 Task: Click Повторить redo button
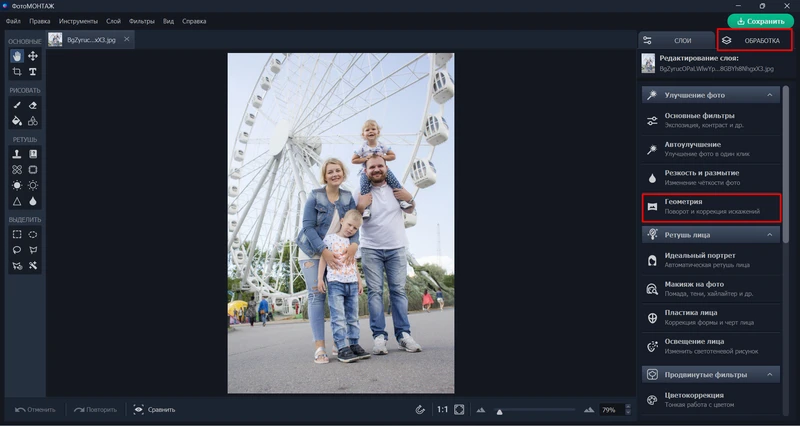click(x=95, y=410)
